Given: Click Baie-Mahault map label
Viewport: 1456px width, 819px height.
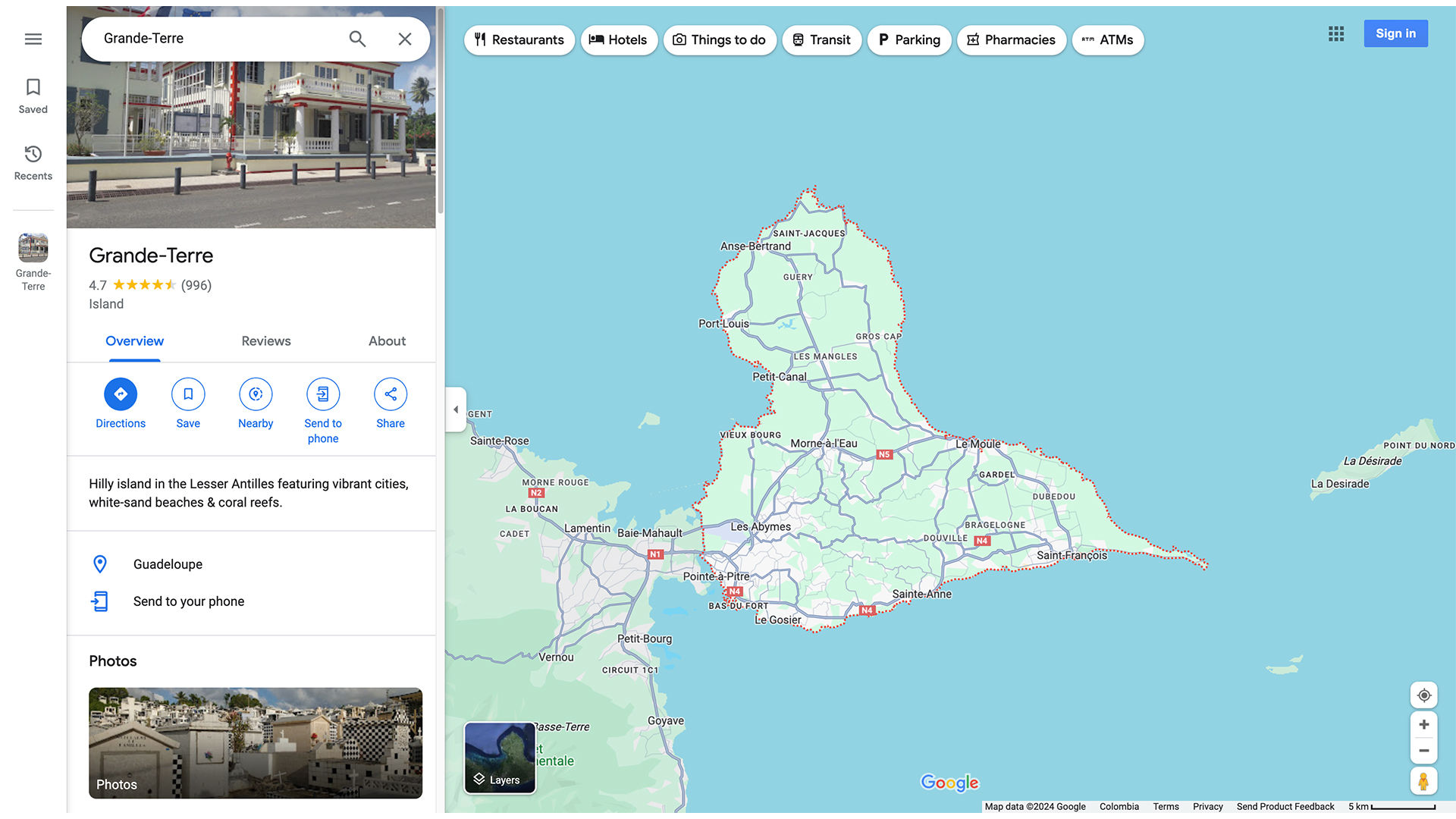Looking at the screenshot, I should click(650, 533).
